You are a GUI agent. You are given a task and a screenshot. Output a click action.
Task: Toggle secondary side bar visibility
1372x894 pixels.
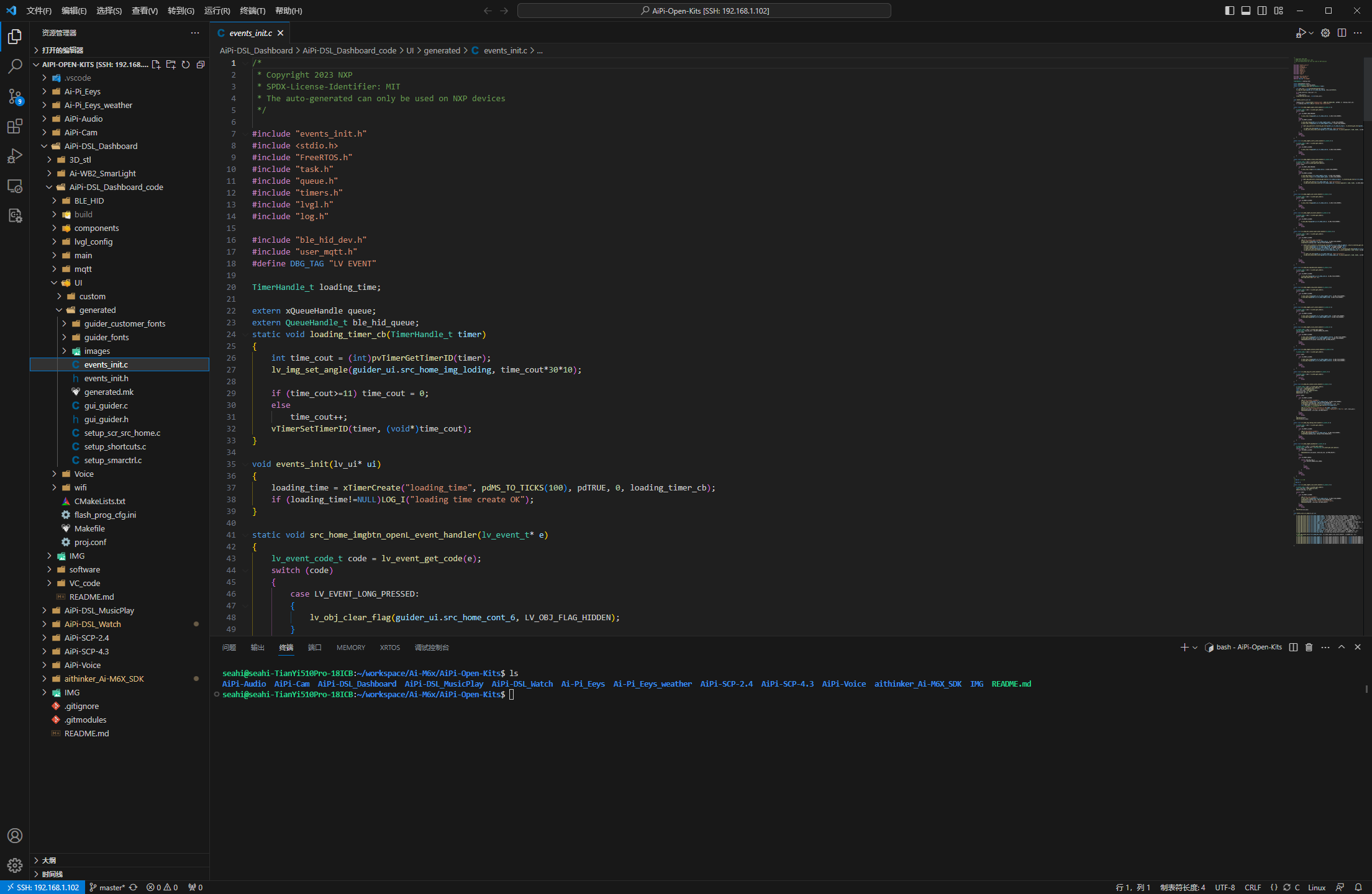point(1262,11)
